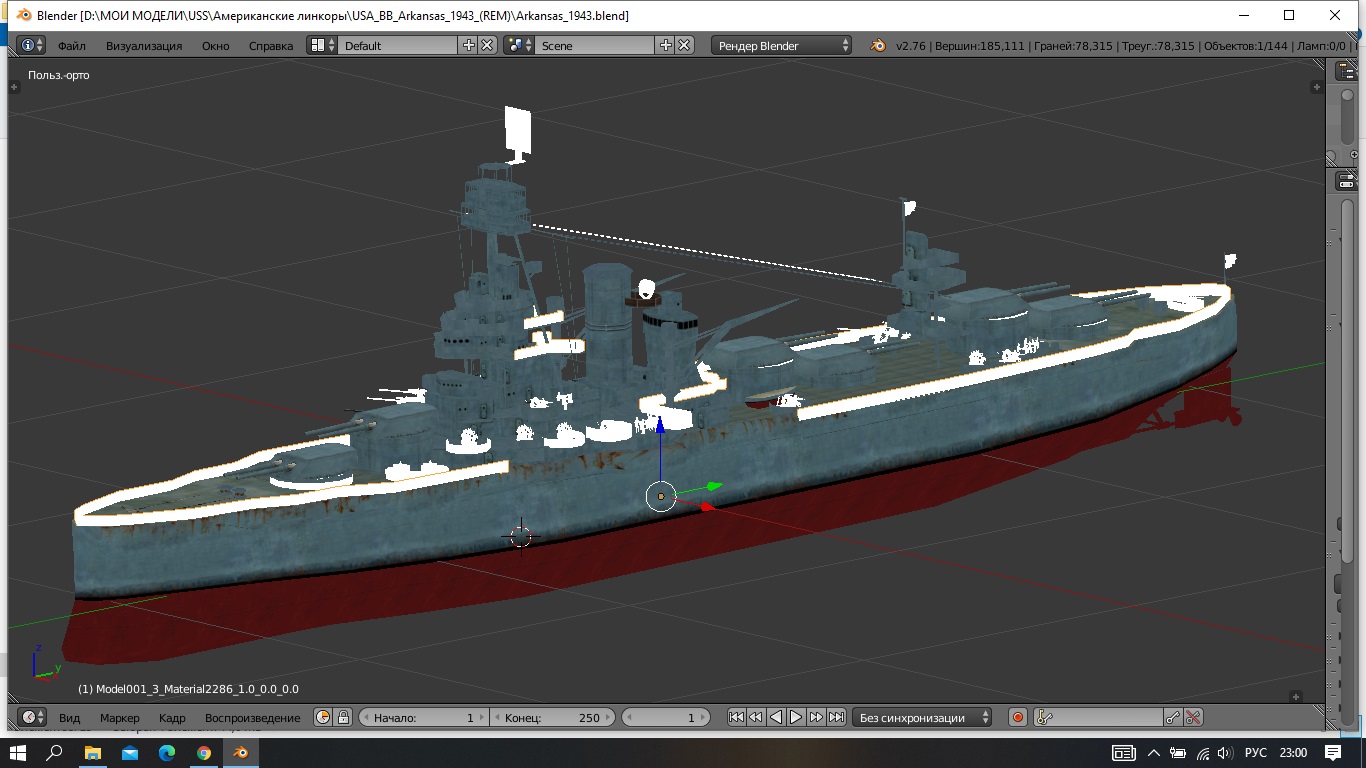Open the timeline Воспроизведение menu
This screenshot has height=768, width=1366.
point(252,718)
